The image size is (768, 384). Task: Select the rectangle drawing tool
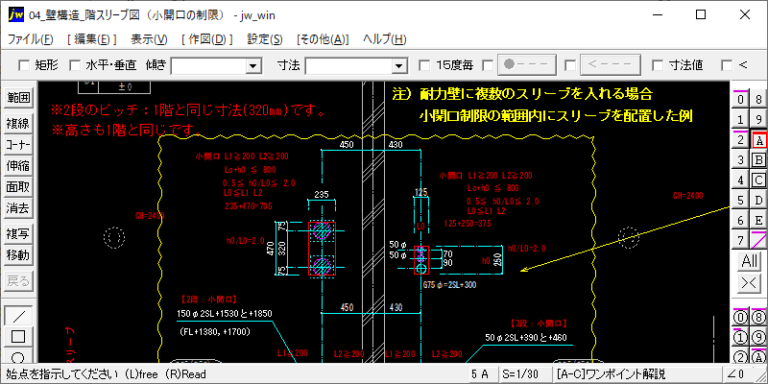18,337
